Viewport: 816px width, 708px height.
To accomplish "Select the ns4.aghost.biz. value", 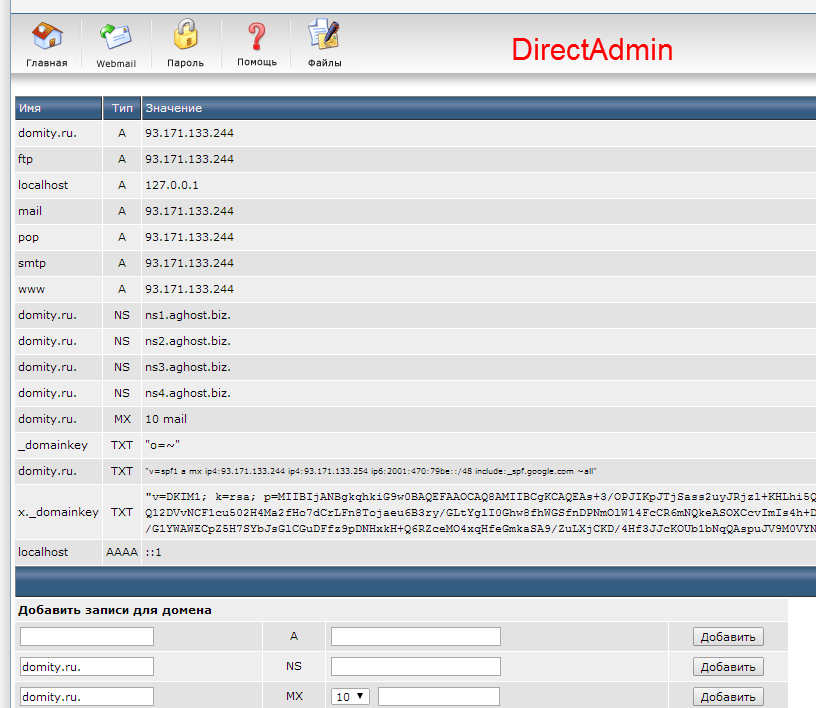I will point(188,394).
